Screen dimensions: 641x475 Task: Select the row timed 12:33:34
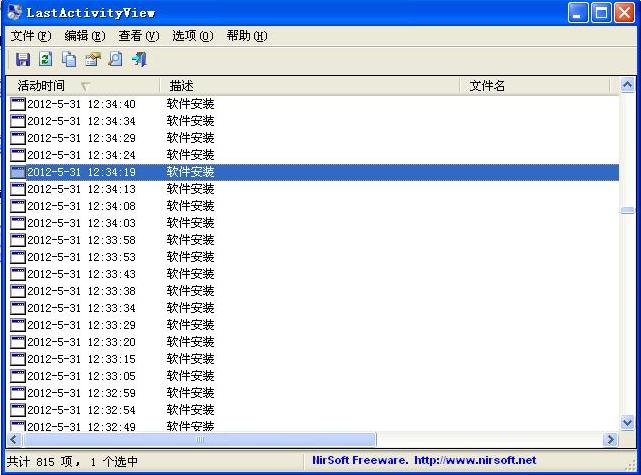[314, 308]
